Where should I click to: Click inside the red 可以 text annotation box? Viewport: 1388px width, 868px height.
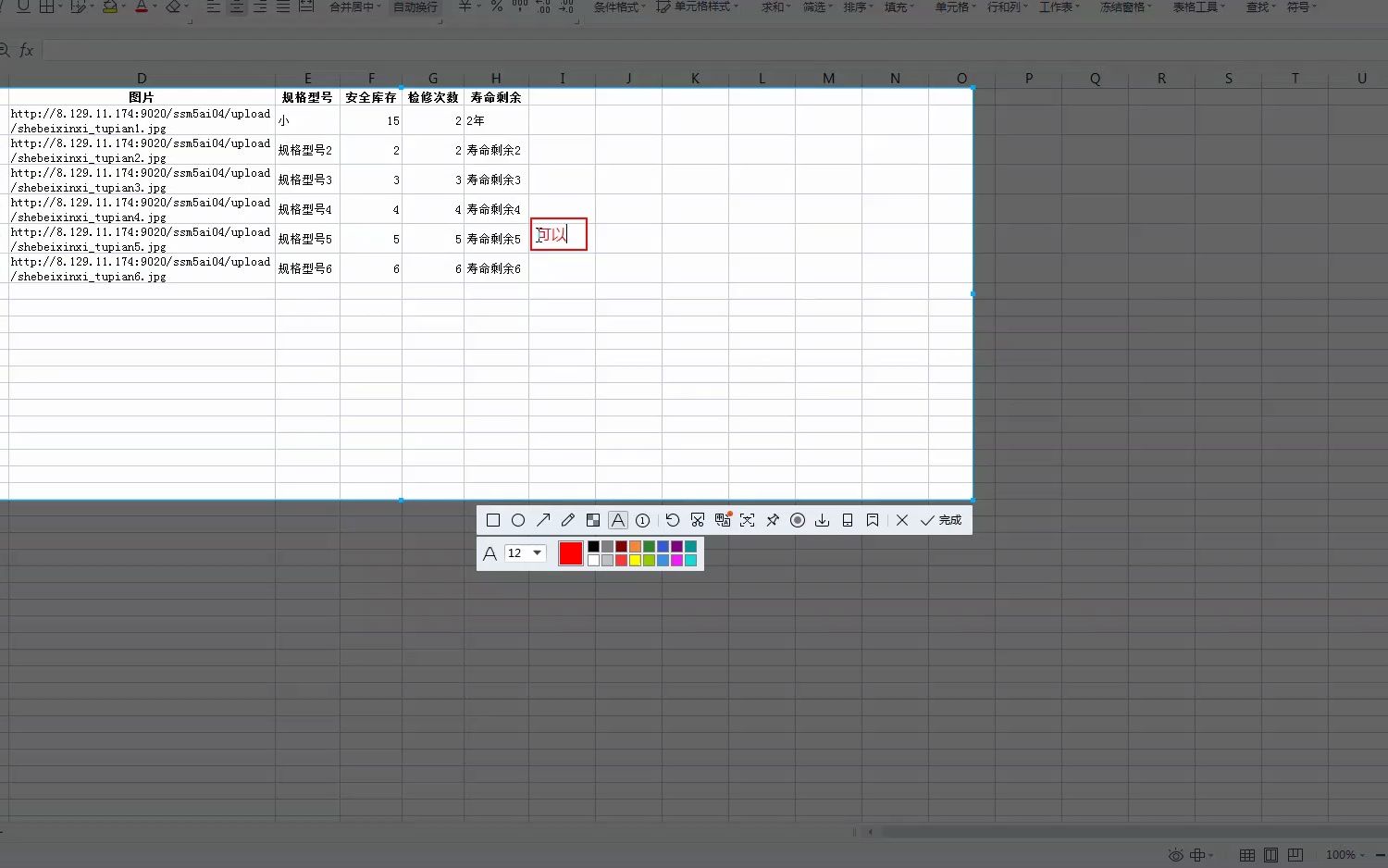point(559,234)
